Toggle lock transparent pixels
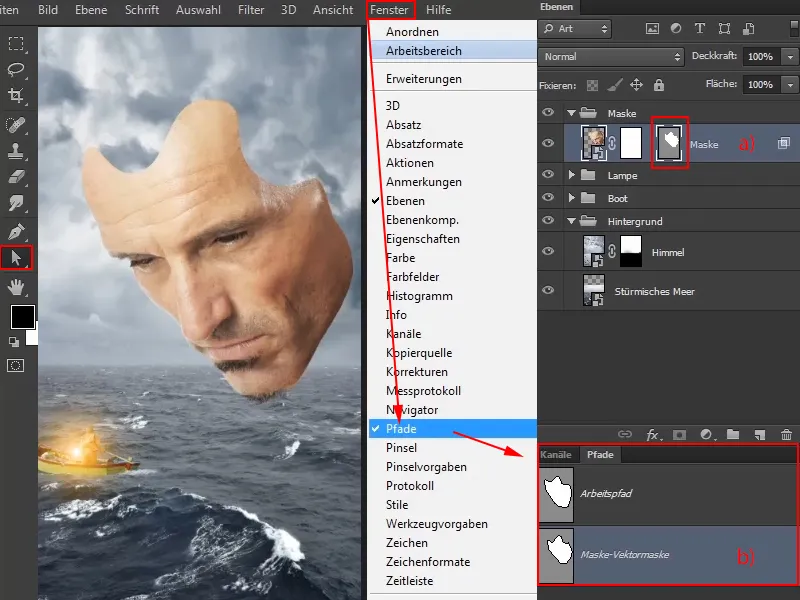 click(x=592, y=85)
